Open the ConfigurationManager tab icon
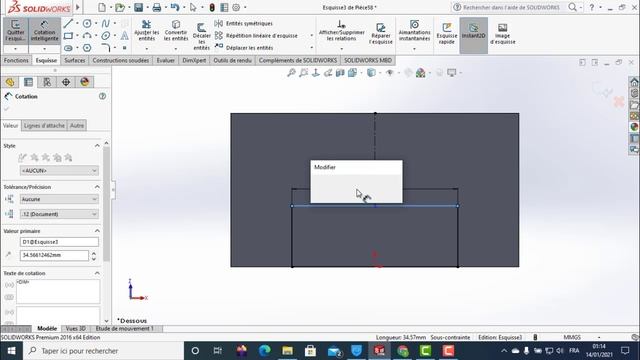 click(x=47, y=82)
